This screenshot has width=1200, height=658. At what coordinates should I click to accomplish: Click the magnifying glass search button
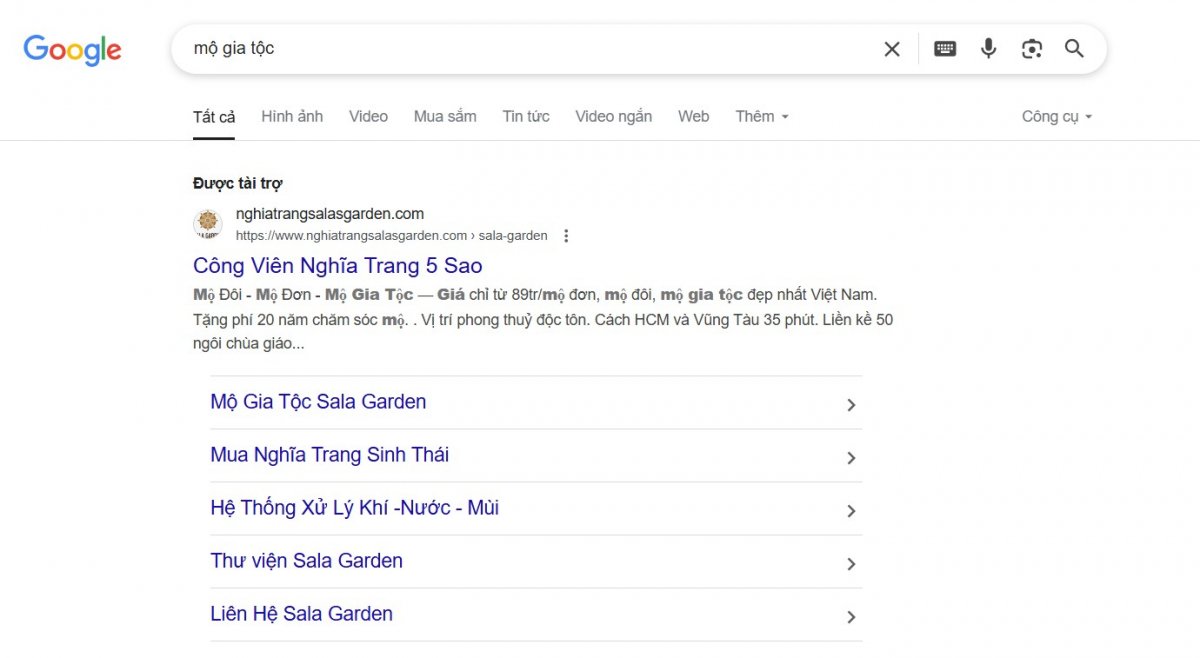[1074, 49]
